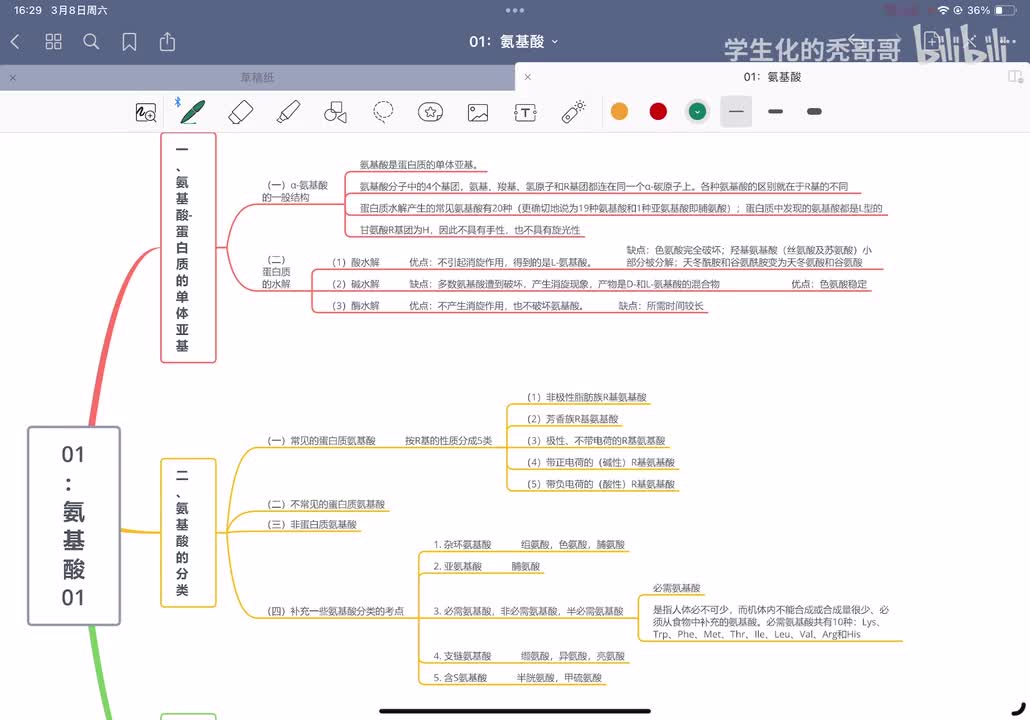Tap the (3) 酶水解 item
Viewport: 1030px width, 720px height.
coord(355,305)
